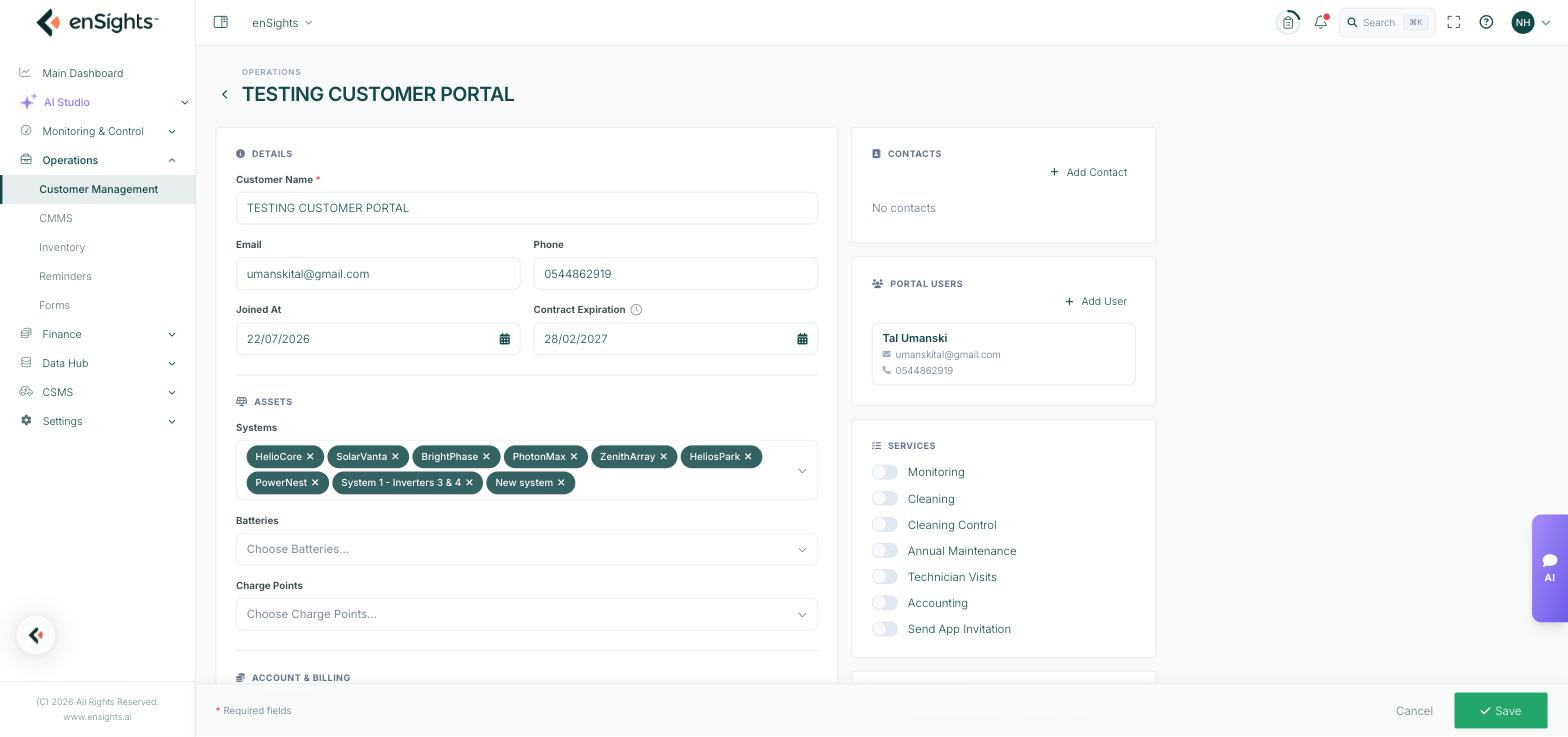1568x737 pixels.
Task: Enable the Monitoring service toggle
Action: 885,472
